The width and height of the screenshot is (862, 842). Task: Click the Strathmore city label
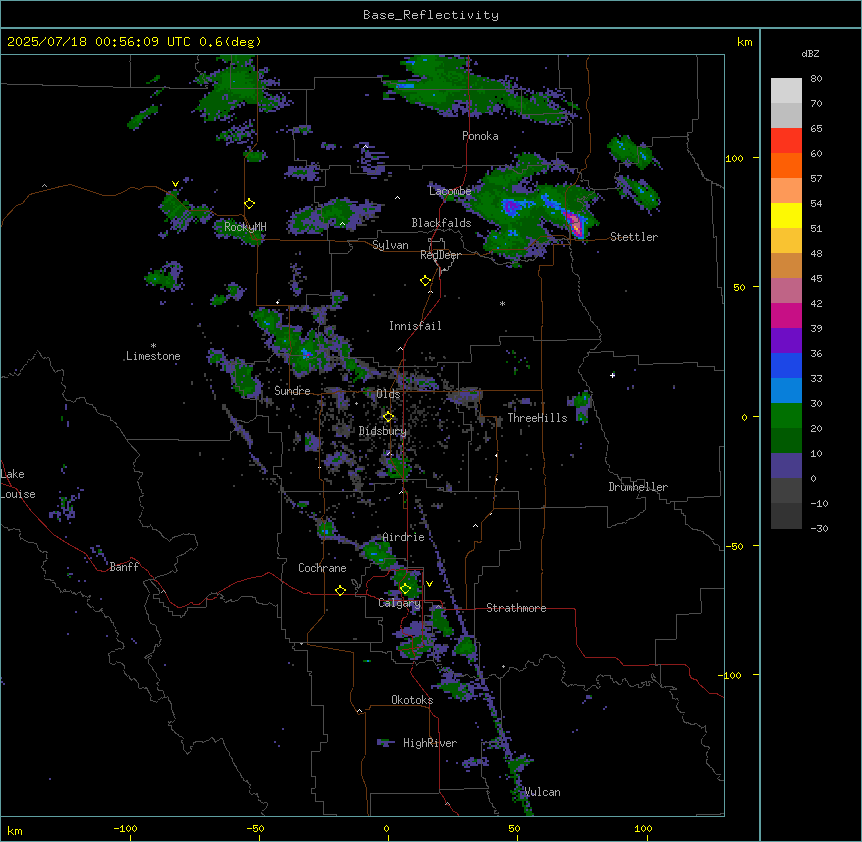[516, 608]
